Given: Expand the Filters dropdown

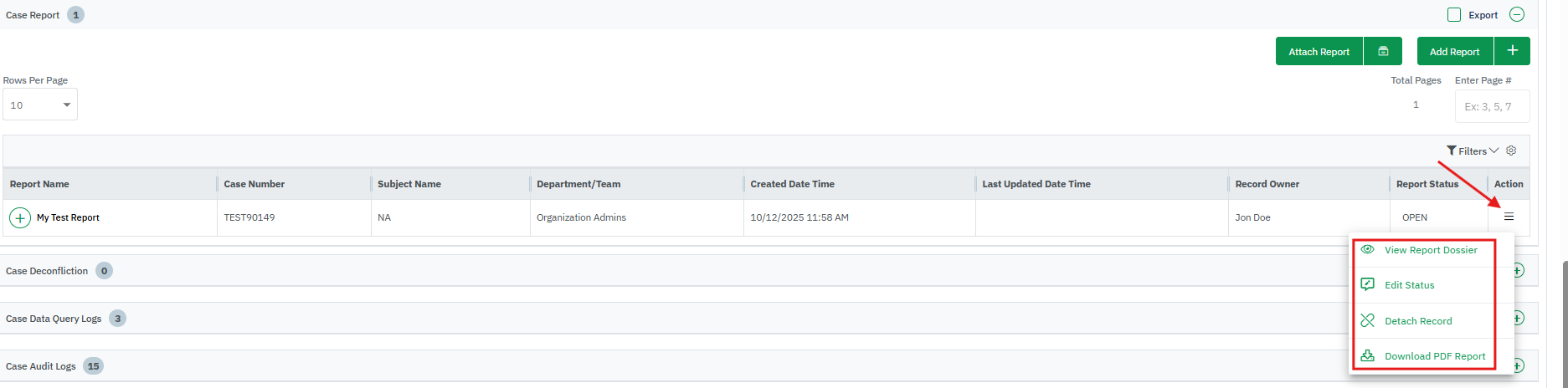Looking at the screenshot, I should 1473,151.
